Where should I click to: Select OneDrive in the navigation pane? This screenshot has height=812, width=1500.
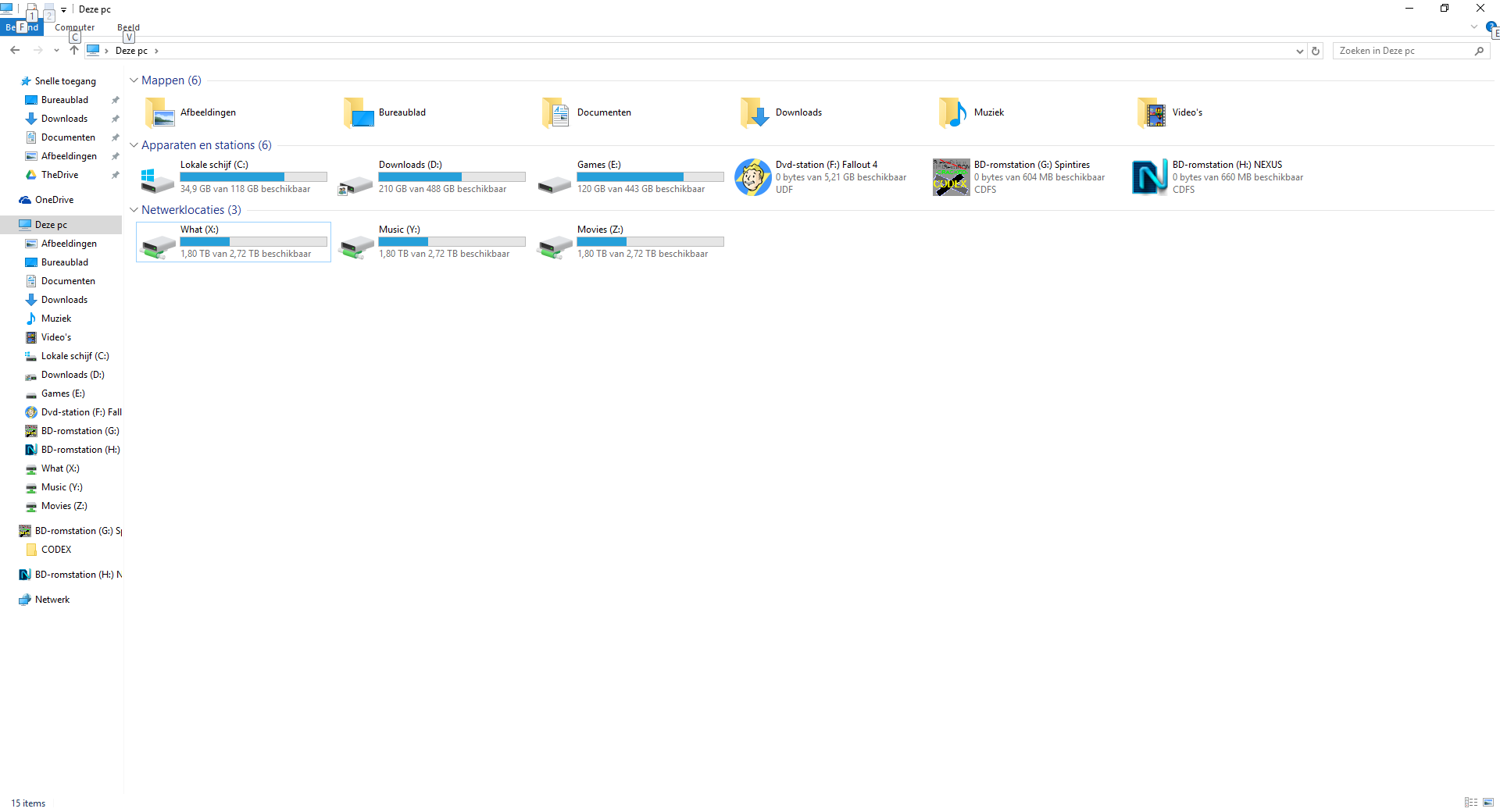tap(54, 200)
